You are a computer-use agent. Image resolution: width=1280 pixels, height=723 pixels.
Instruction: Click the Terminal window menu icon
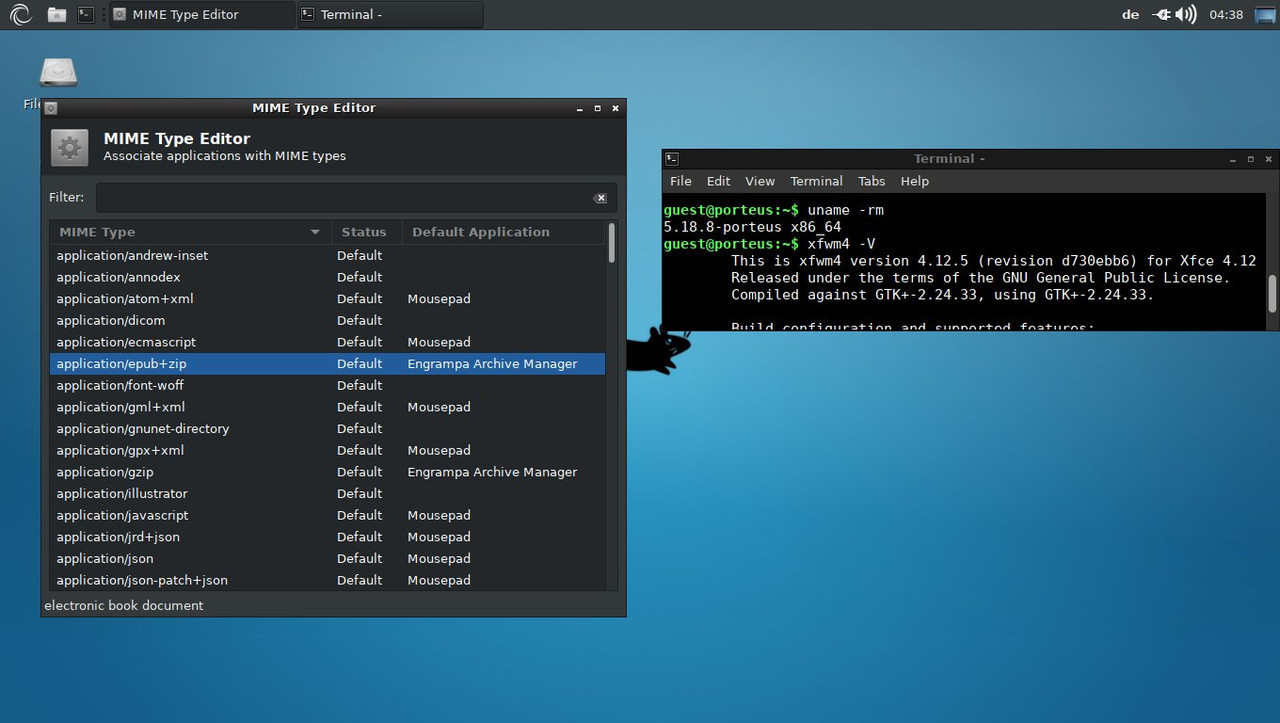tap(672, 159)
